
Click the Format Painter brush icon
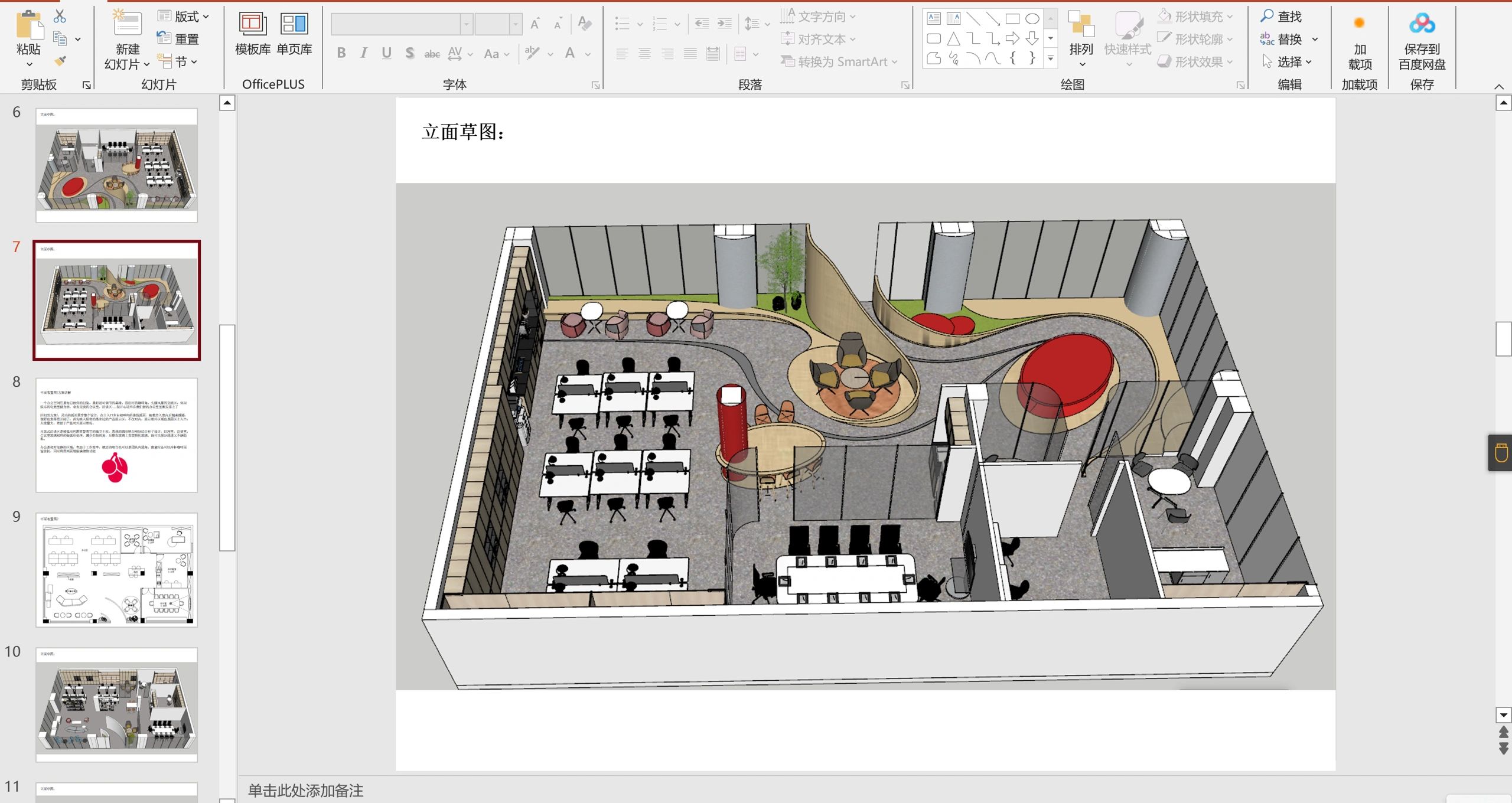(60, 61)
